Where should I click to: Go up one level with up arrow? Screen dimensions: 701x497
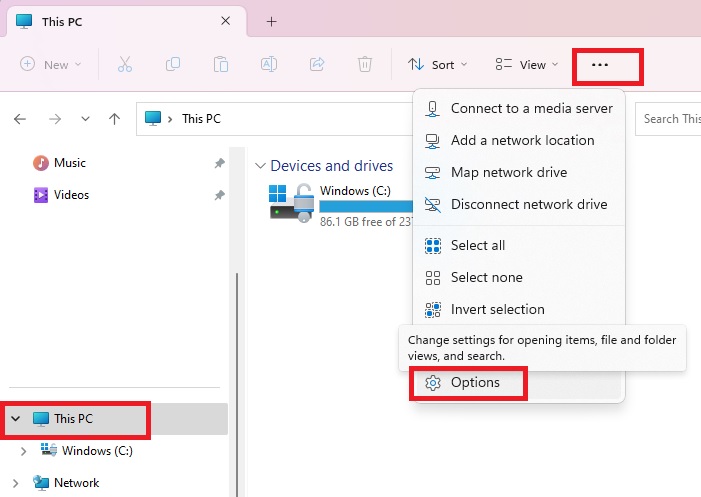[114, 119]
